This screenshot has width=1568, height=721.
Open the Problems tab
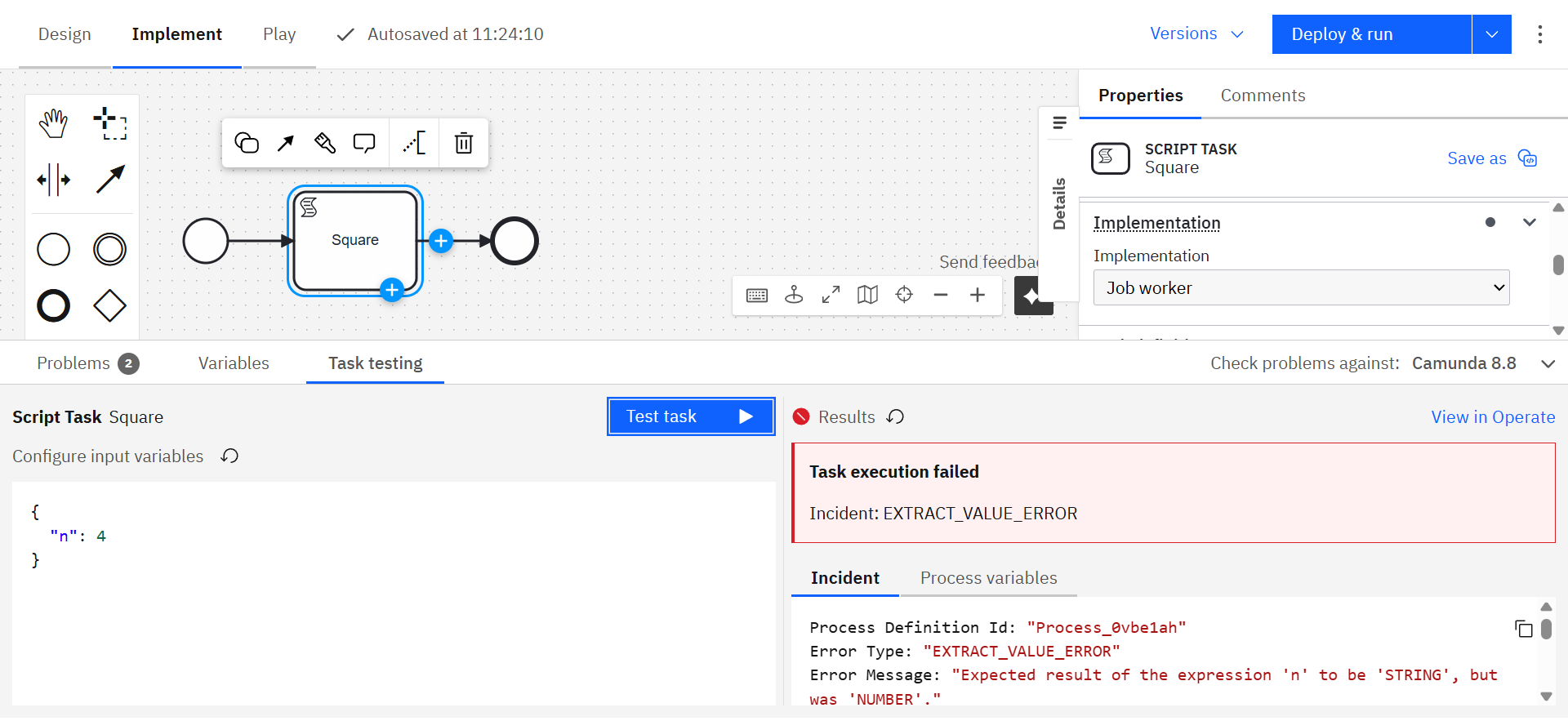[87, 363]
